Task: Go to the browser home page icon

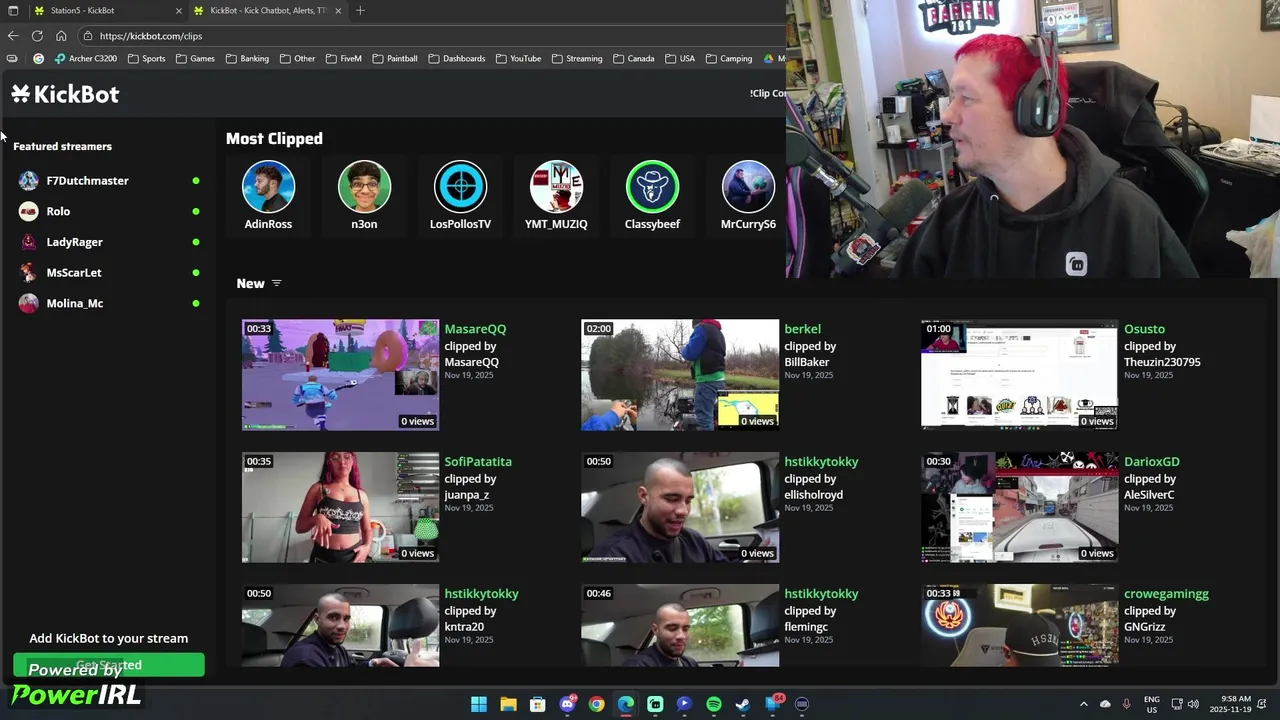Action: click(61, 36)
